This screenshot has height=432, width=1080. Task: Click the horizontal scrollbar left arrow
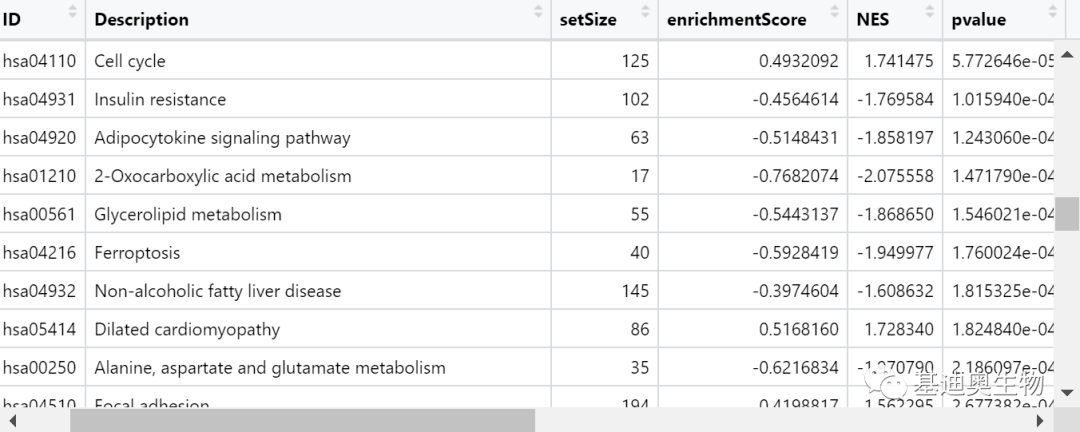point(11,421)
